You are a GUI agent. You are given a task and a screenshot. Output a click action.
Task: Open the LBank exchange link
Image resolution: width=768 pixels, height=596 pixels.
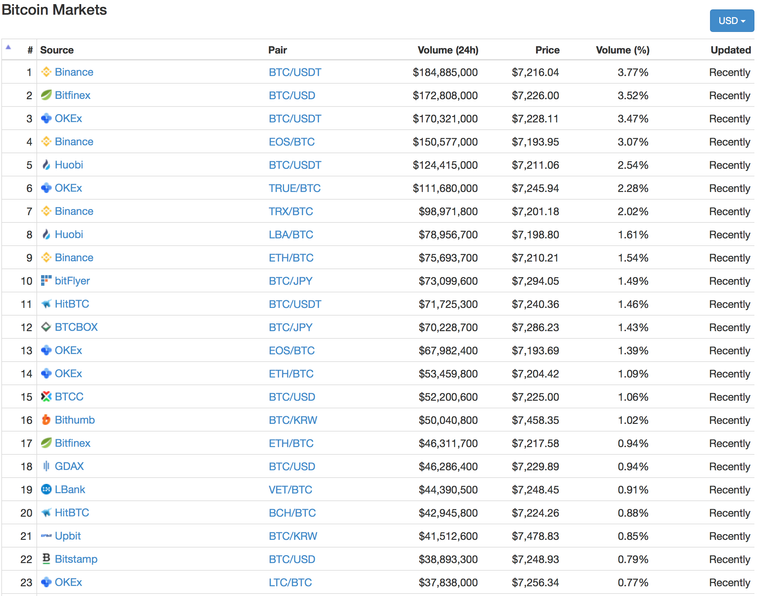click(70, 489)
